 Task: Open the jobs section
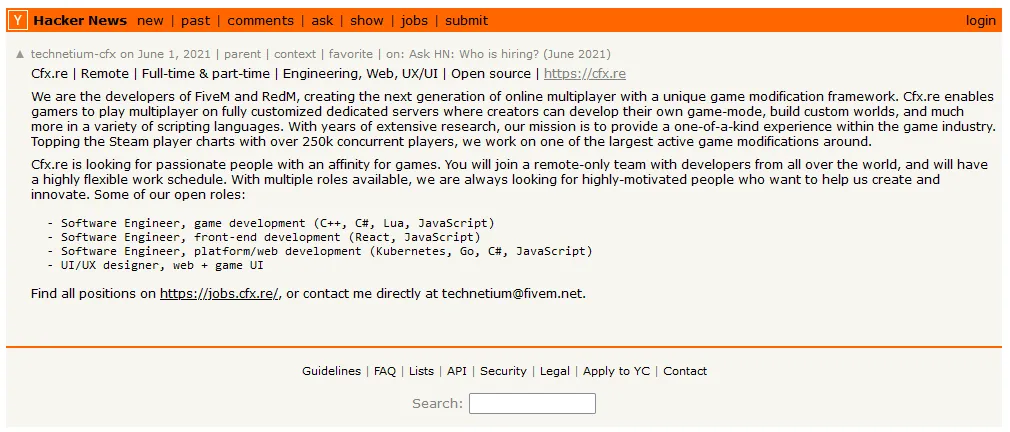coord(414,21)
